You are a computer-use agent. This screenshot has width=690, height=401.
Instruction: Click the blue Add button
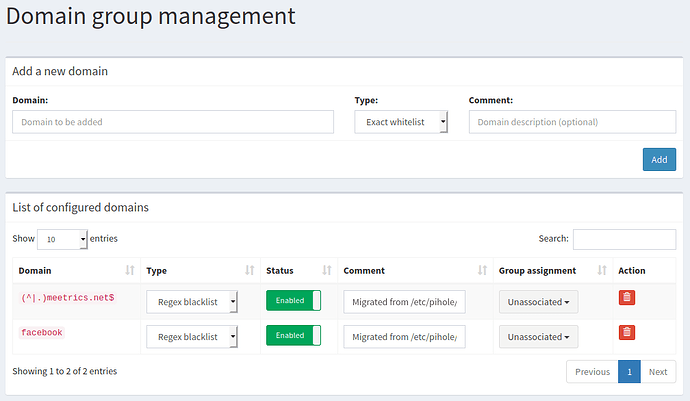tap(659, 160)
